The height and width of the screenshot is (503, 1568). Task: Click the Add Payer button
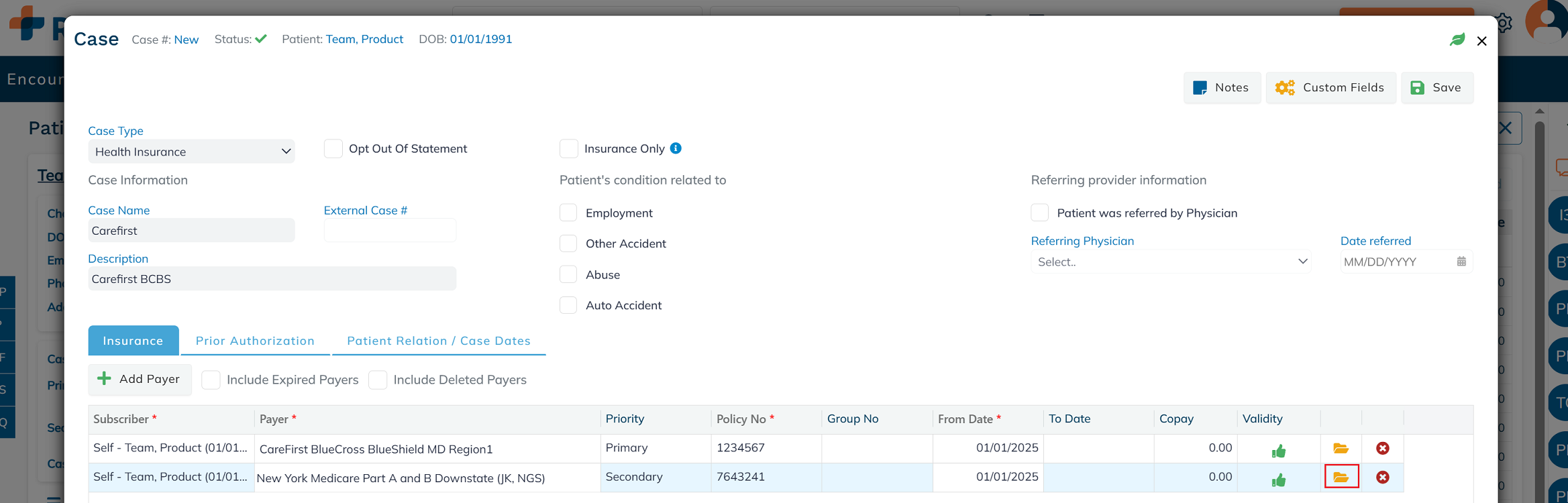140,380
